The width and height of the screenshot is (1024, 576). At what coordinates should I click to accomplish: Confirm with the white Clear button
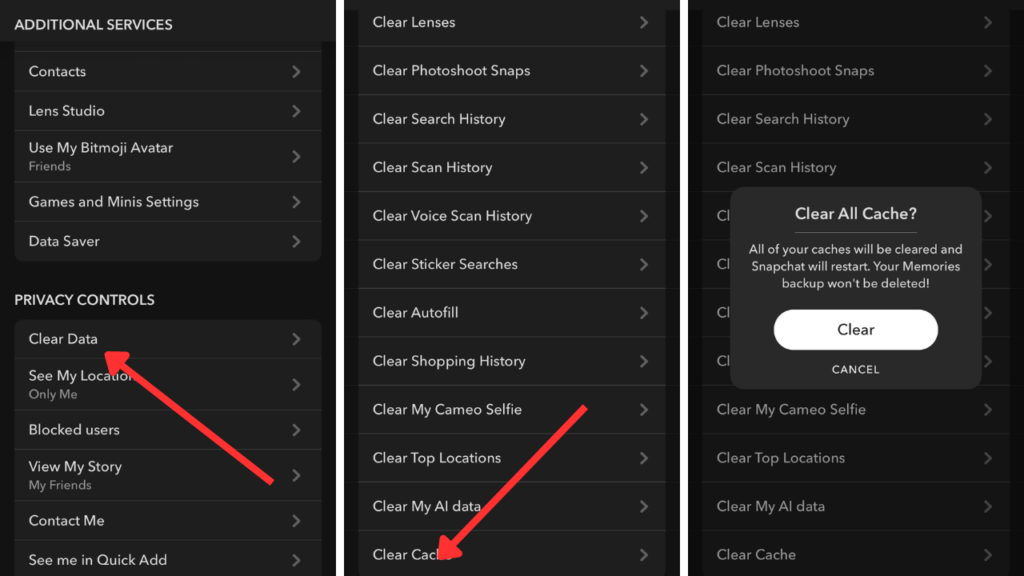(x=856, y=330)
